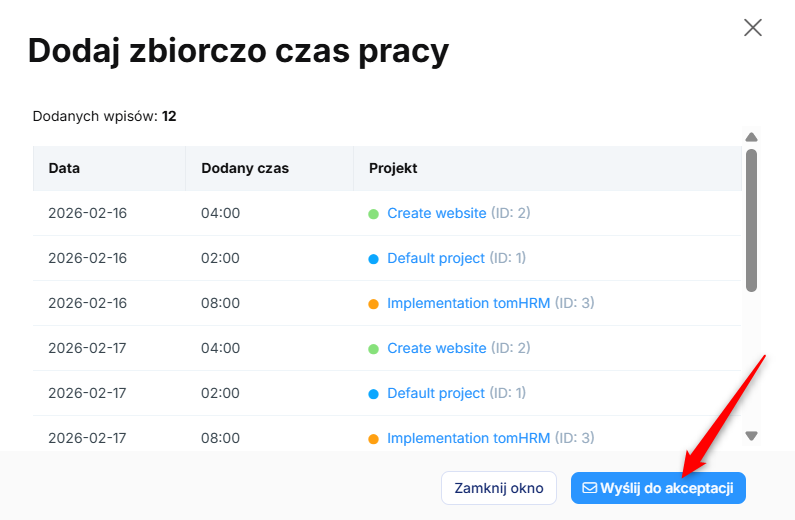The image size is (795, 520).
Task: Click the scrollbar up arrow
Action: 752,137
